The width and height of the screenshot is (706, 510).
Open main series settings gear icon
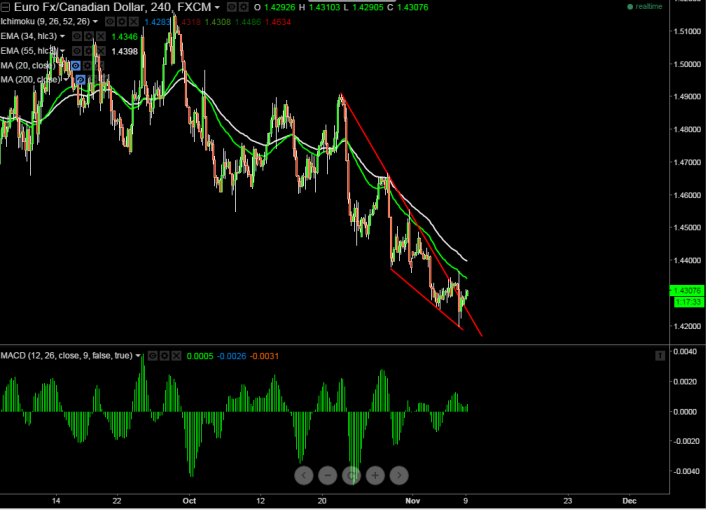tap(244, 7)
